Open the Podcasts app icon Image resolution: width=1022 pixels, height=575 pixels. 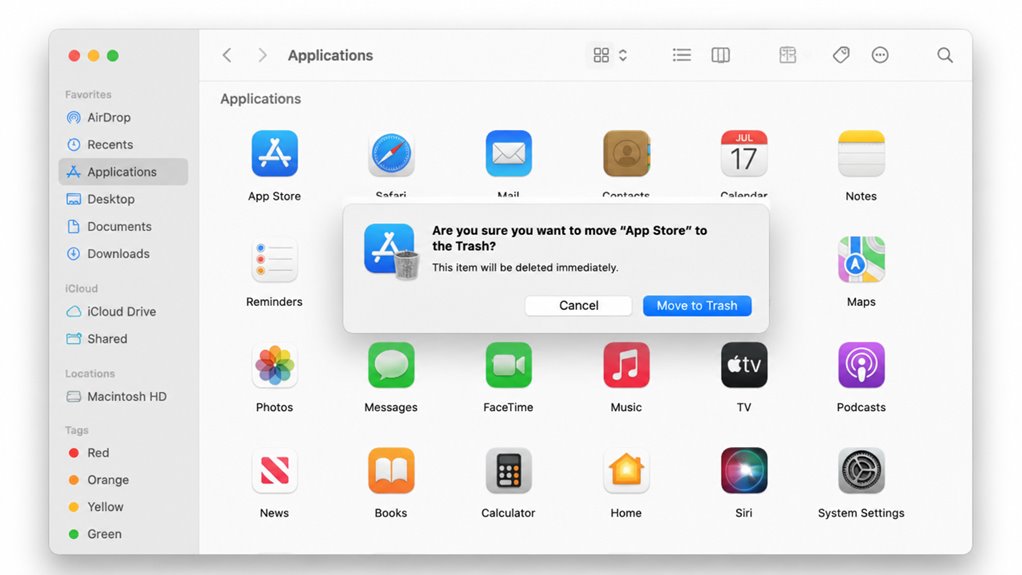click(861, 365)
